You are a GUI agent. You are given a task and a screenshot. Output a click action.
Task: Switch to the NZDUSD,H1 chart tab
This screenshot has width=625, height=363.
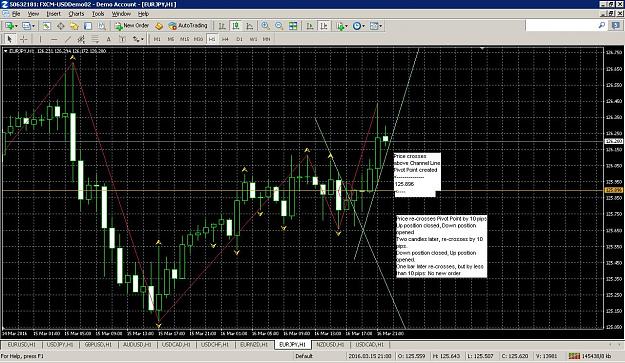331,344
